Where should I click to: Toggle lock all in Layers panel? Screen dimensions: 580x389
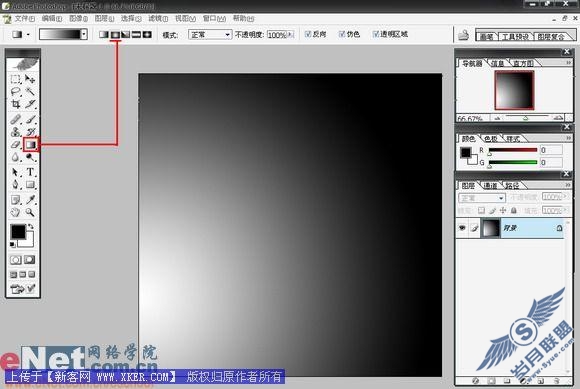pos(513,210)
